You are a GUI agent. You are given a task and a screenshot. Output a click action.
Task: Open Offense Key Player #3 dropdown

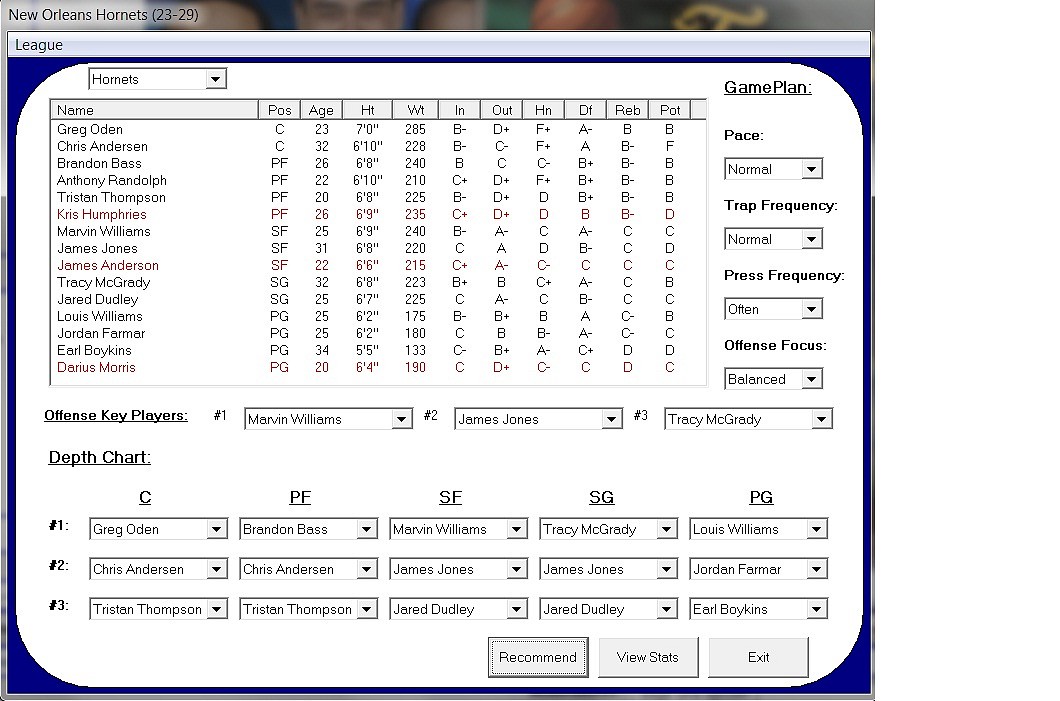tap(748, 419)
